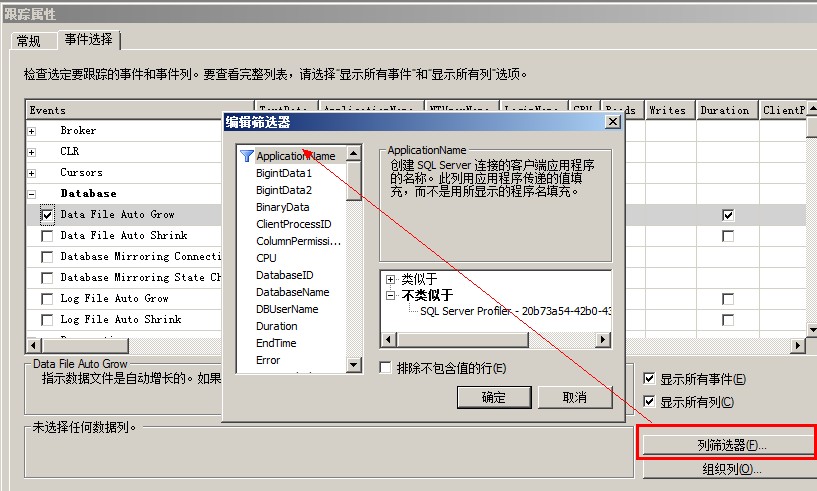Click the SQL Server Profiler filter value
Viewport: 817px width, 491px height.
point(515,311)
